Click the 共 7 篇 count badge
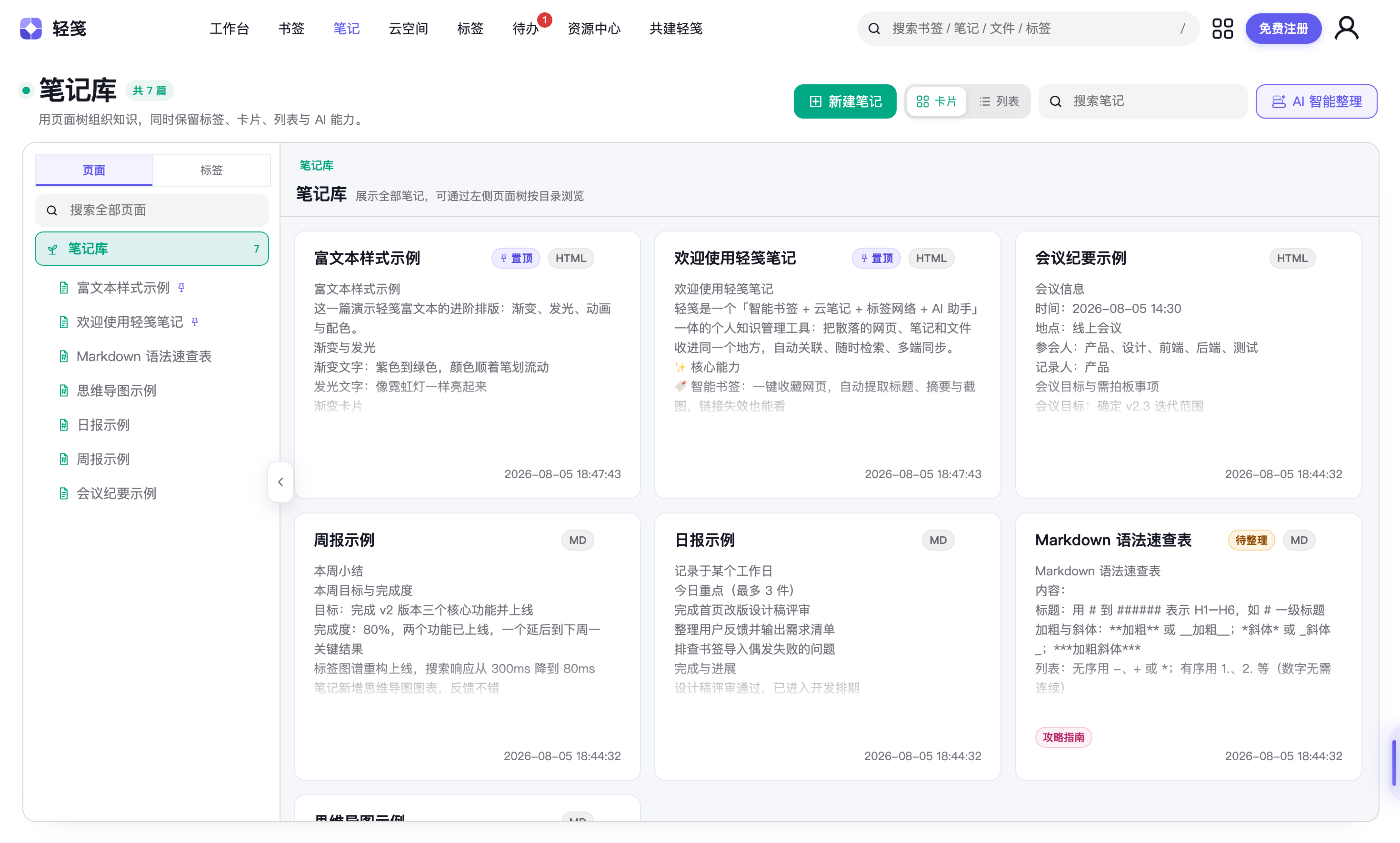 pyautogui.click(x=150, y=90)
